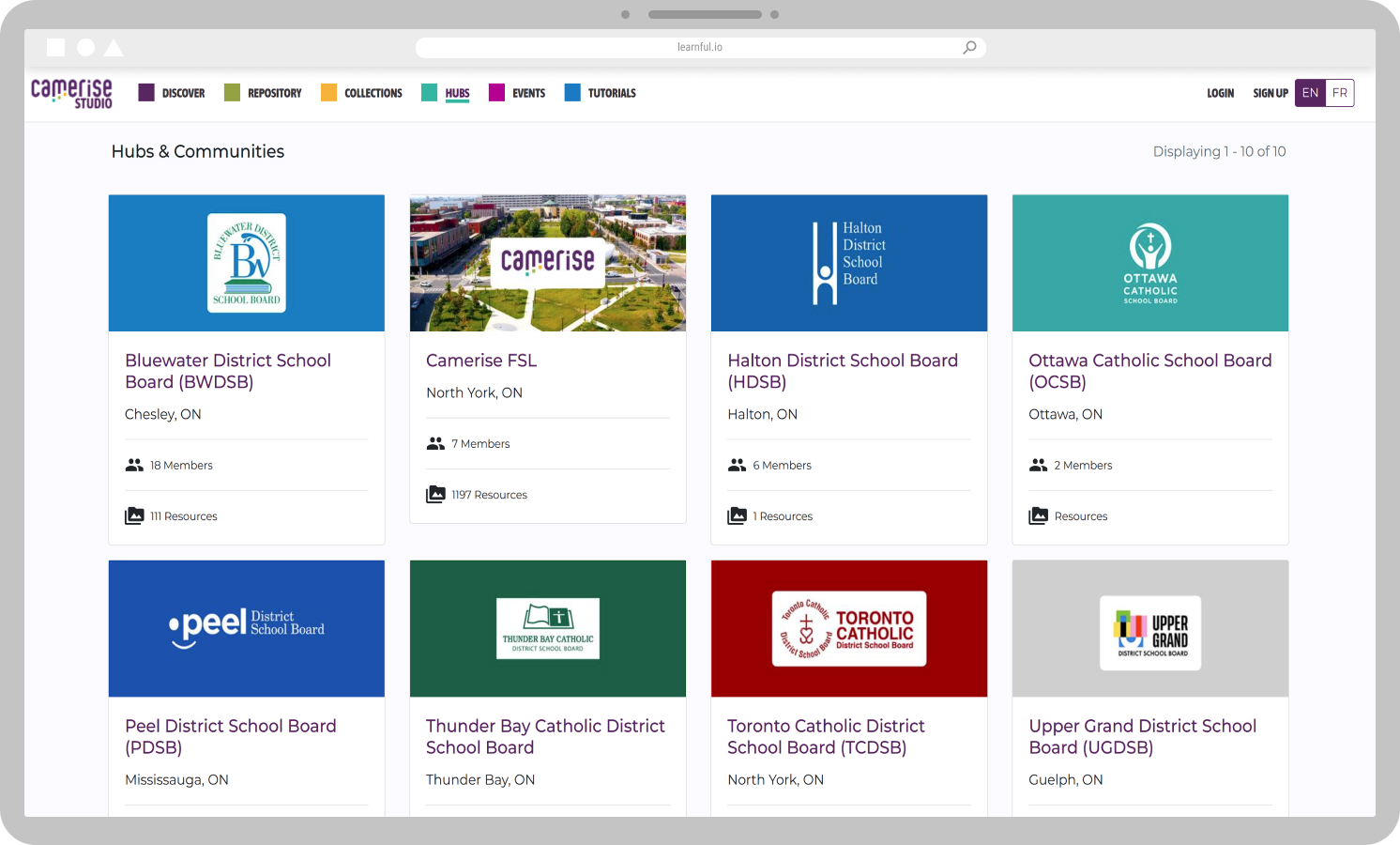
Task: Click the orange Collections square icon
Action: point(328,92)
